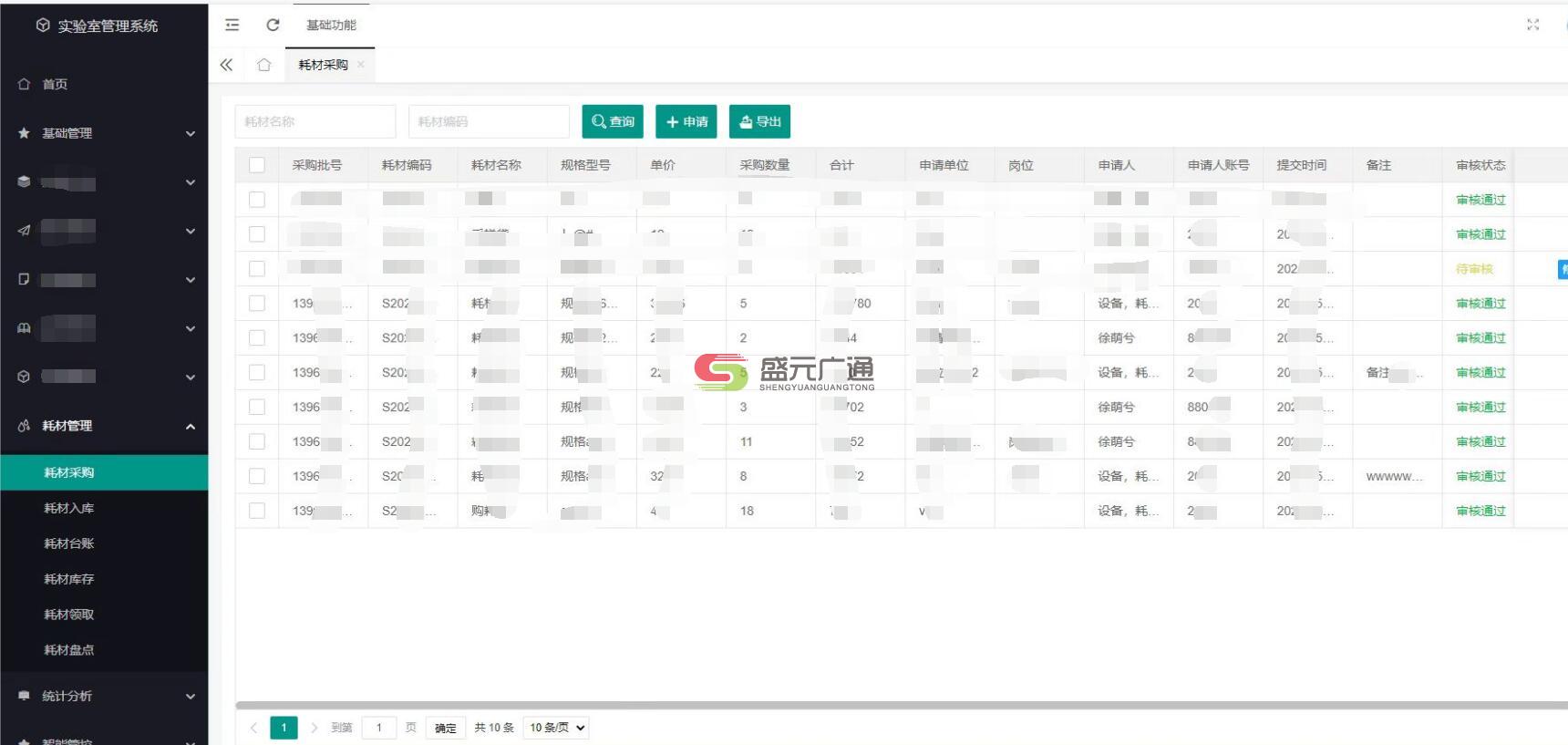This screenshot has height=745, width=1568.
Task: Click the 查询 search button
Action: tap(613, 121)
